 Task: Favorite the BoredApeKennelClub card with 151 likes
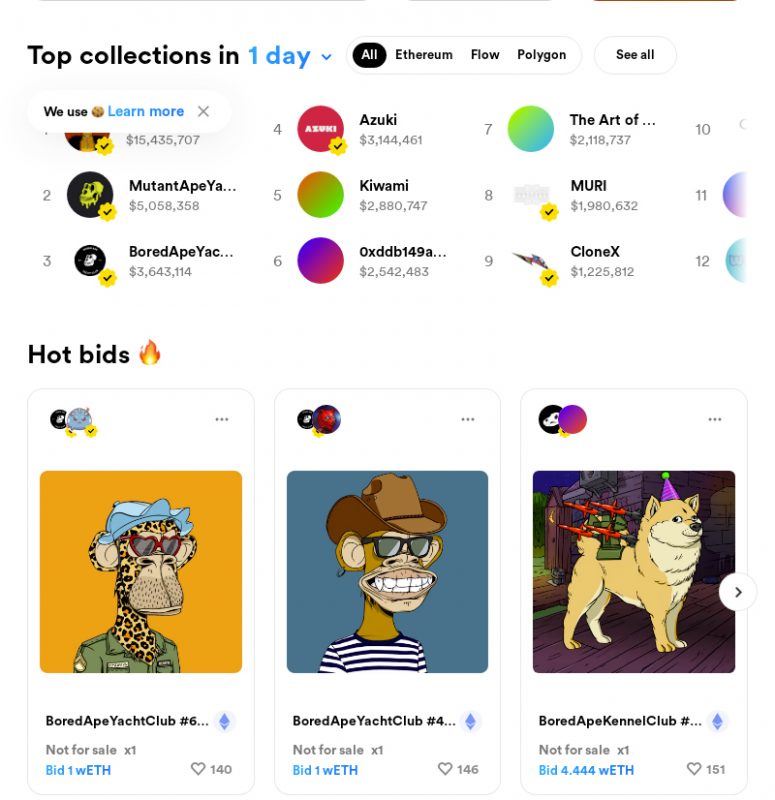coord(693,769)
